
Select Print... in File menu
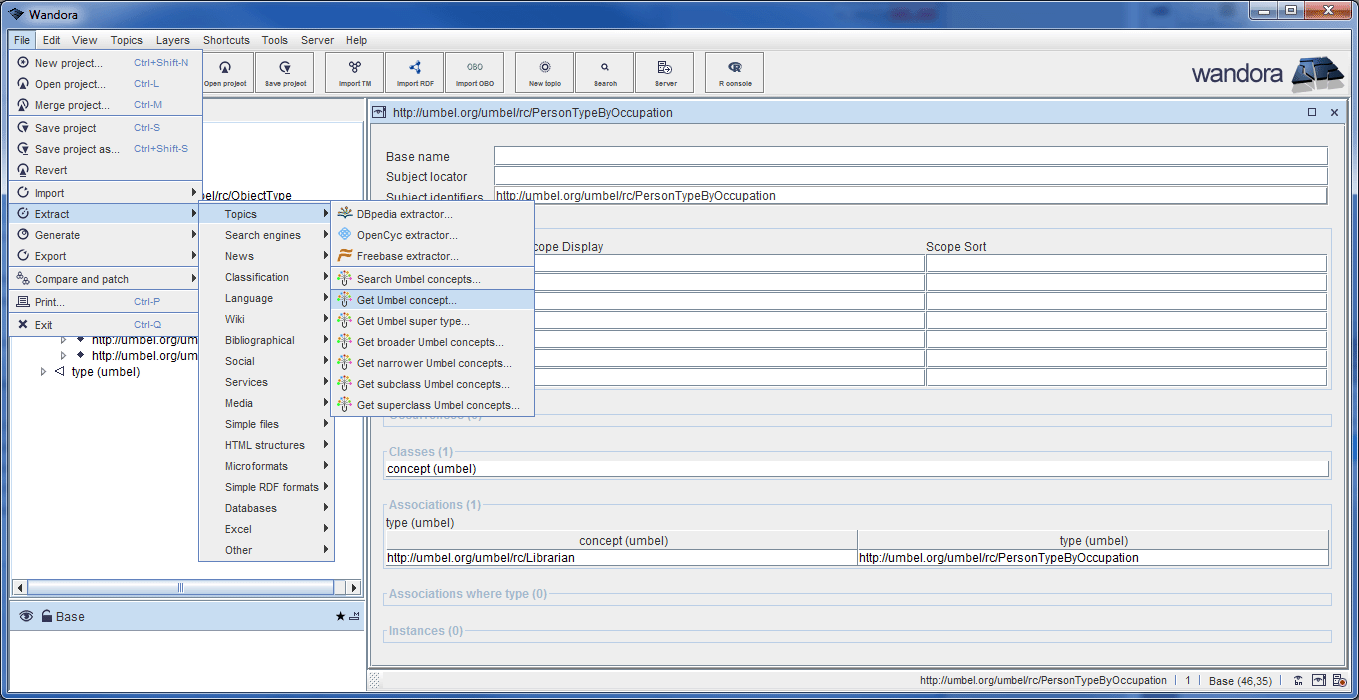(x=105, y=302)
